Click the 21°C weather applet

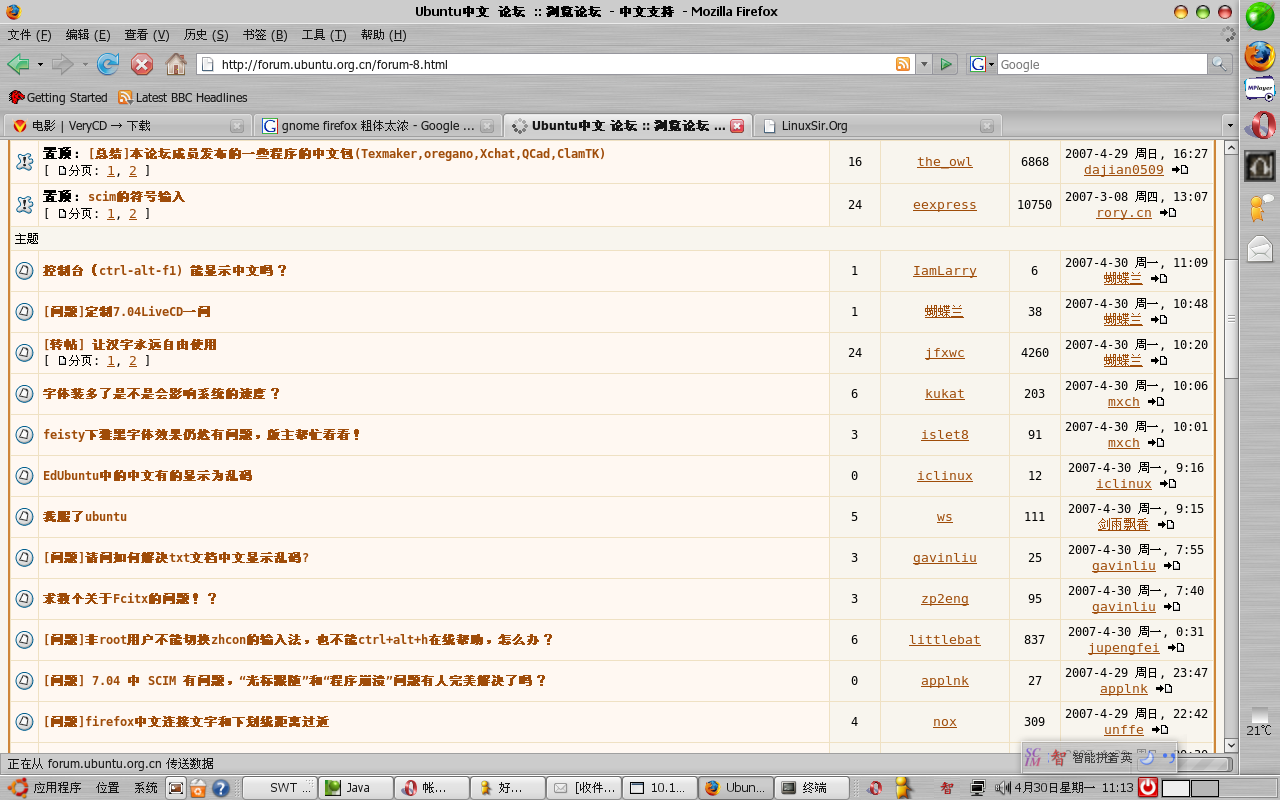[x=1260, y=722]
